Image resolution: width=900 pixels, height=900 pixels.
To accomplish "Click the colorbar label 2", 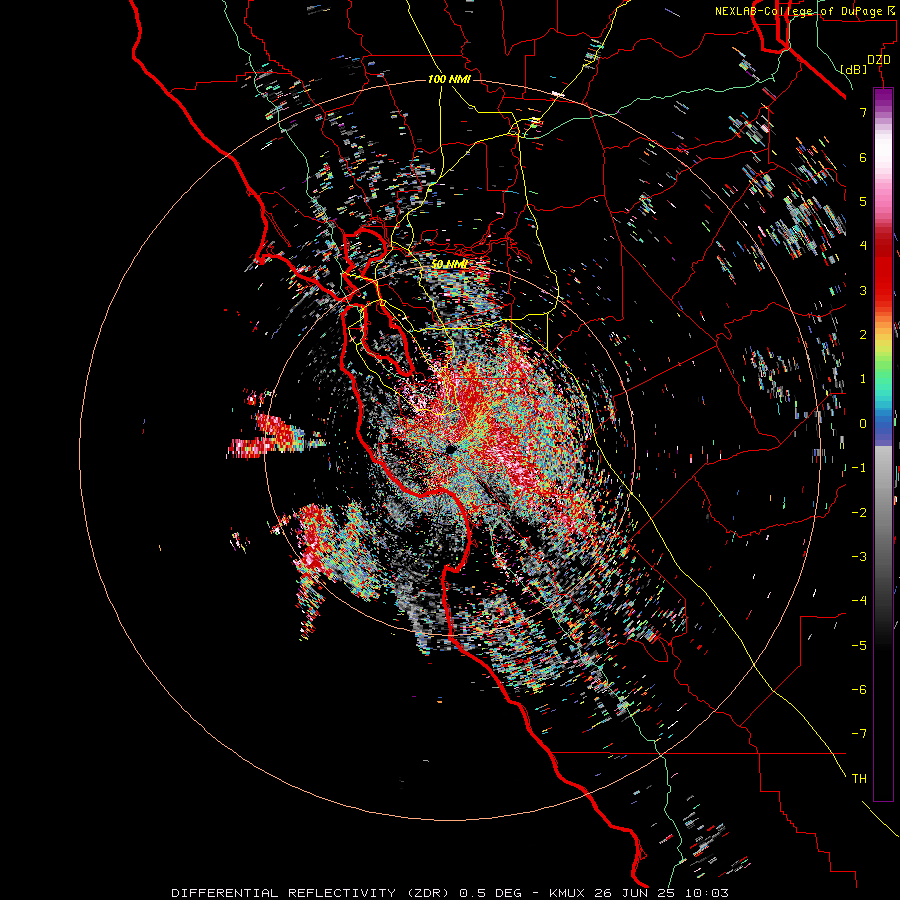I will (863, 335).
